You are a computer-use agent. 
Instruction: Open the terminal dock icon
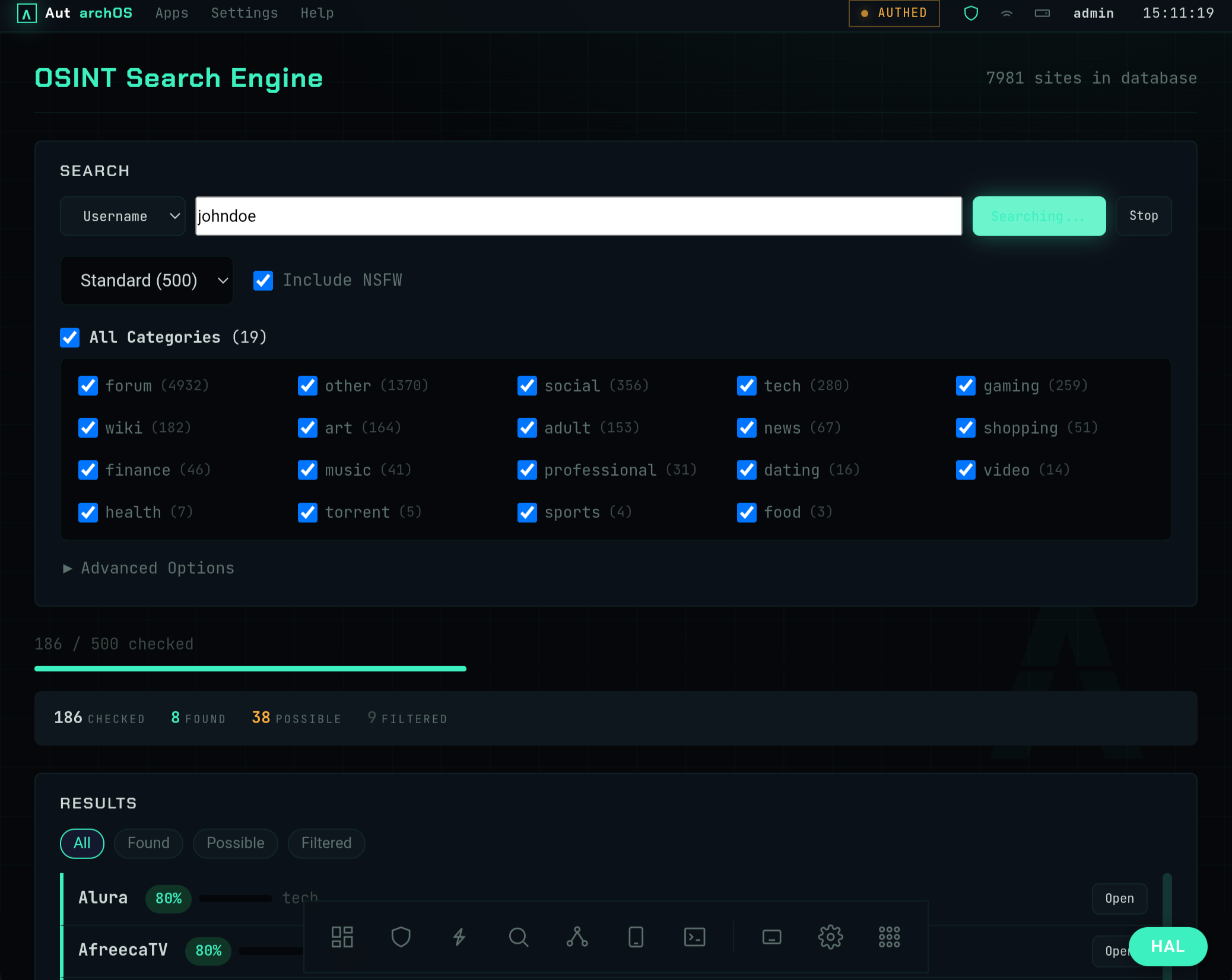[x=694, y=937]
